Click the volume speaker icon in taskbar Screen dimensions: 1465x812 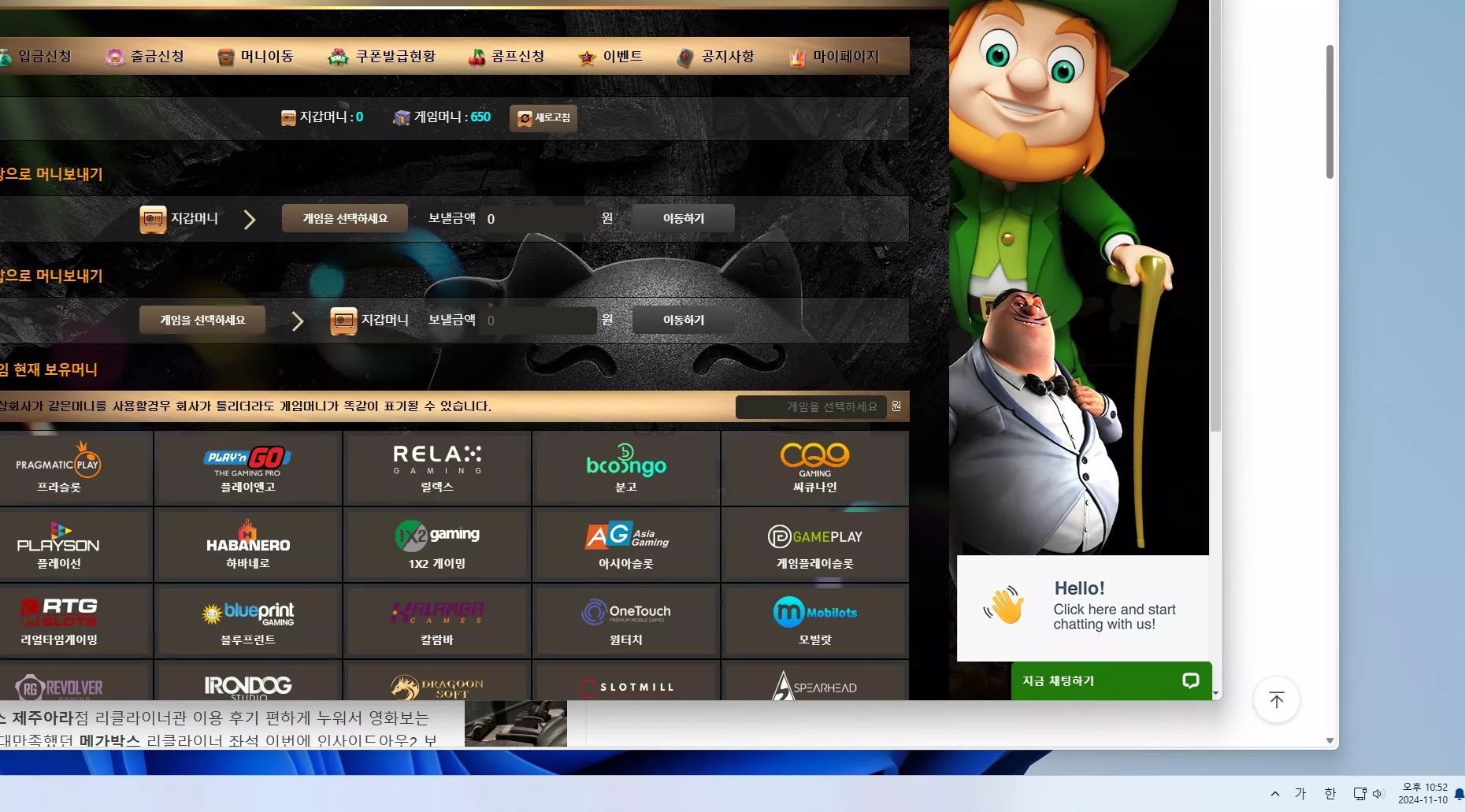point(1378,794)
